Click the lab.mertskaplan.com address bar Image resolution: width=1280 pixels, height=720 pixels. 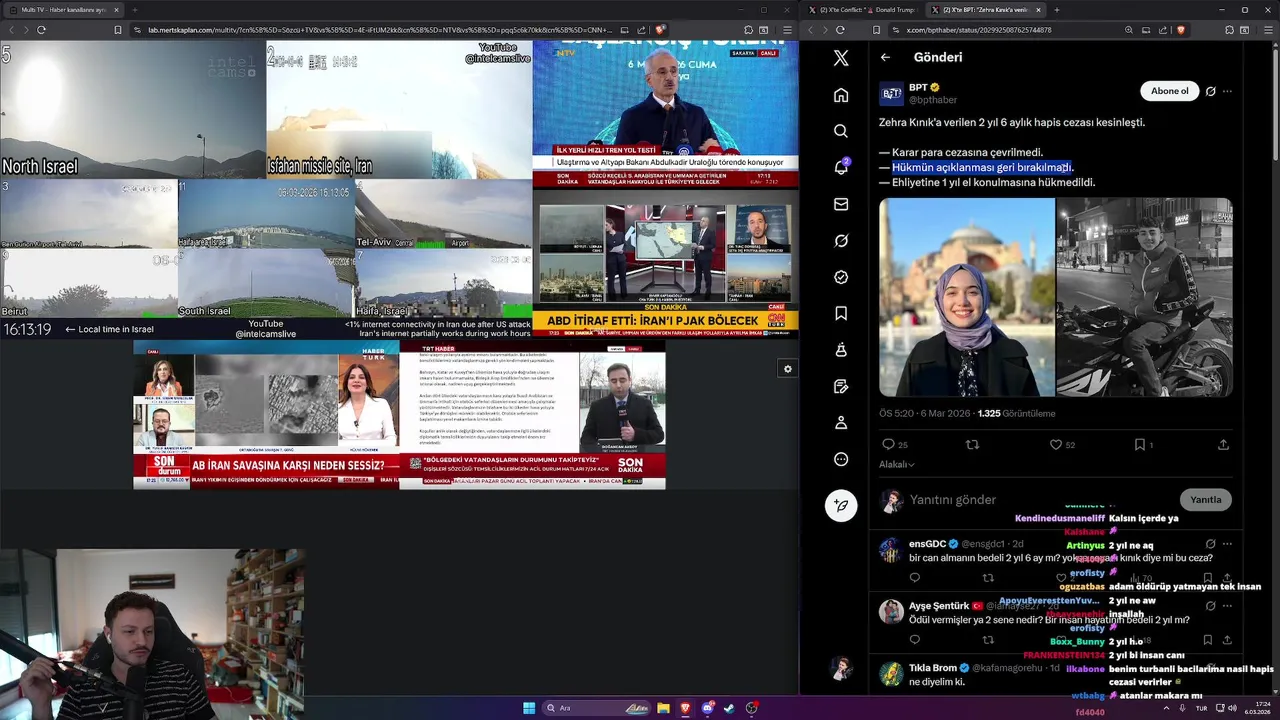[x=380, y=30]
